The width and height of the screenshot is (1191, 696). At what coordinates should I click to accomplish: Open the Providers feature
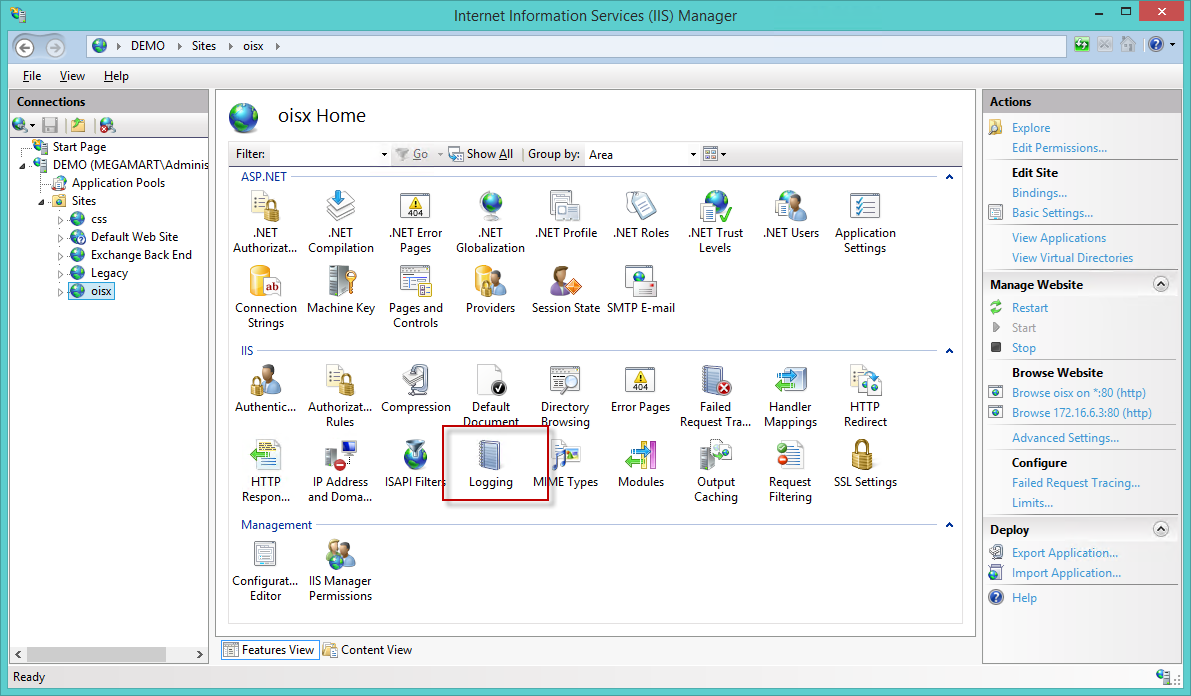click(x=491, y=290)
